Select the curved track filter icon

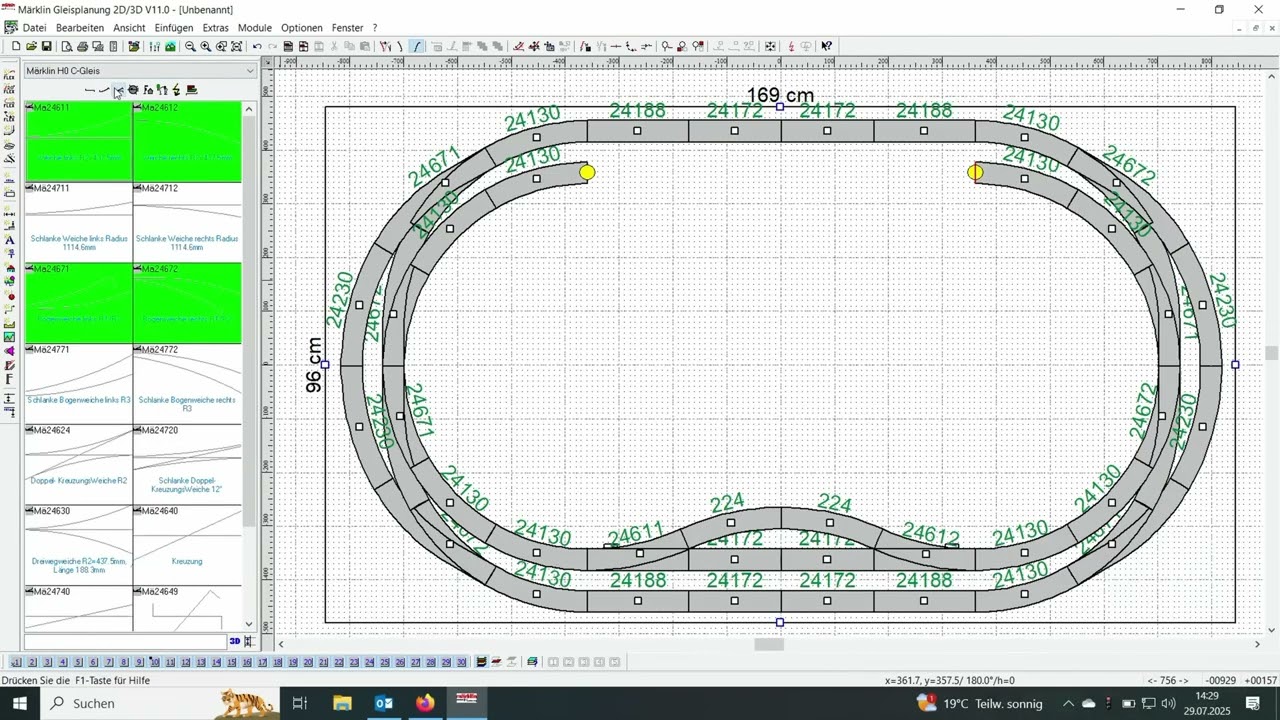click(104, 90)
